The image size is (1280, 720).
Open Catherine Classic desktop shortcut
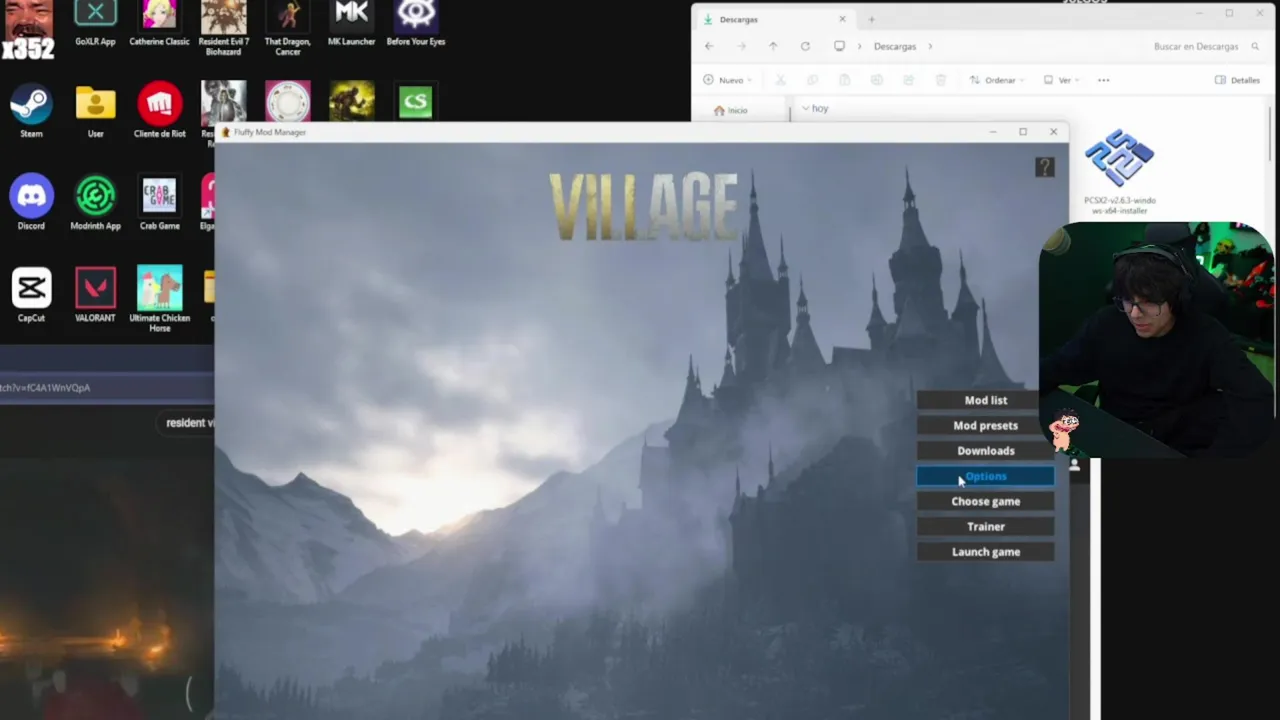coord(159,24)
